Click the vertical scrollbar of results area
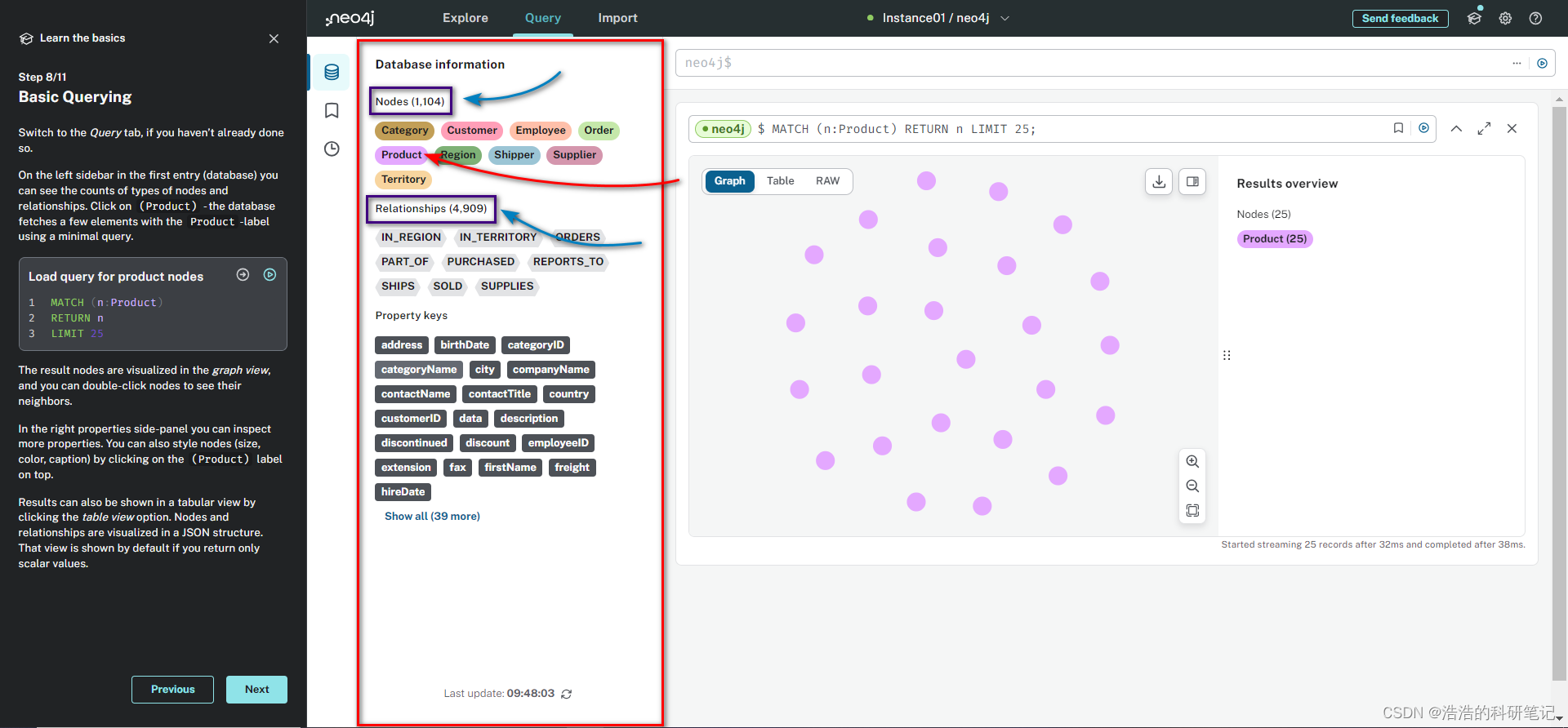The image size is (1568, 728). pos(1559,392)
